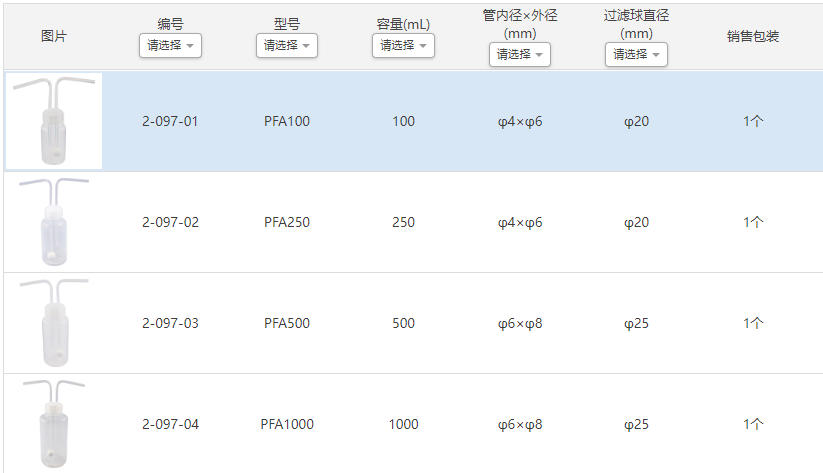This screenshot has width=823, height=473.
Task: Click product number 2-097-03
Action: pos(170,323)
